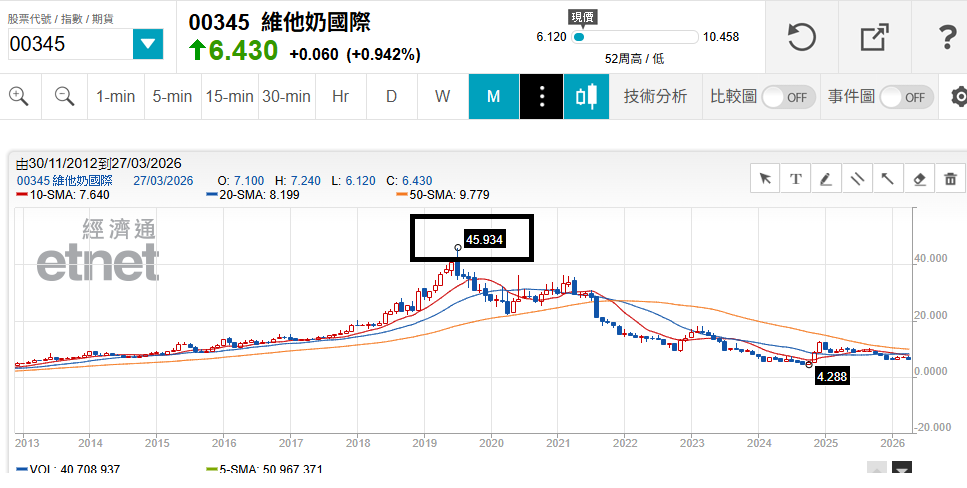This screenshot has height=488, width=967.
Task: Select the M monthly interval tab
Action: coord(493,97)
